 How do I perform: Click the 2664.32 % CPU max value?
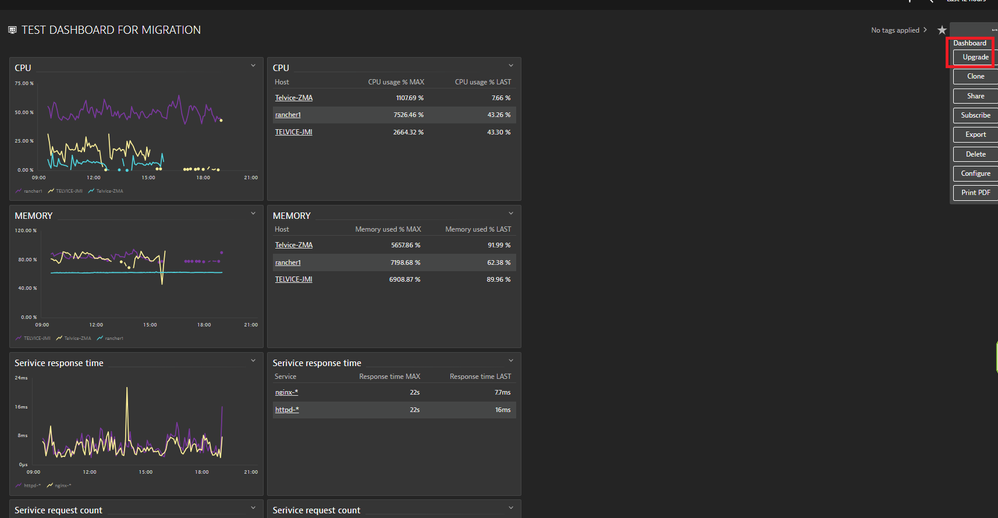pyautogui.click(x=408, y=132)
